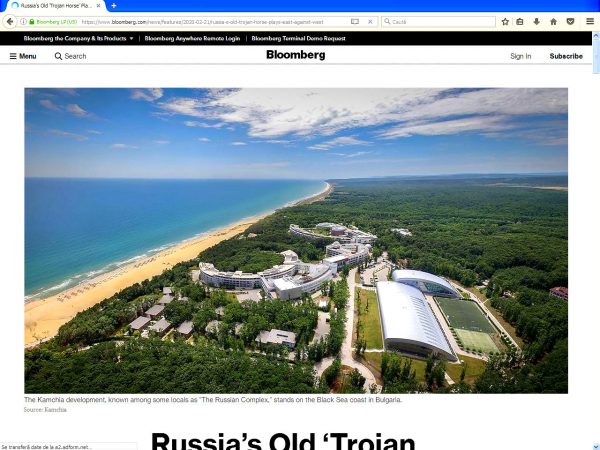600x450 pixels.
Task: Stop loading page with the X button
Action: coord(371,21)
